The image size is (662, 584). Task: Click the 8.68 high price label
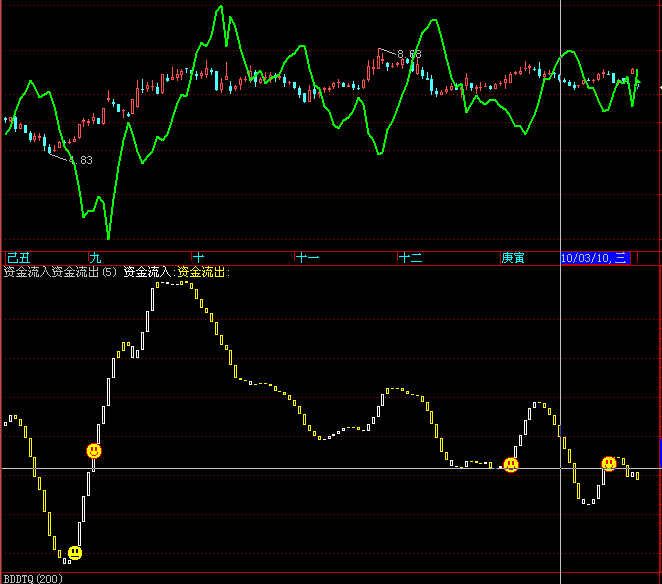click(409, 54)
